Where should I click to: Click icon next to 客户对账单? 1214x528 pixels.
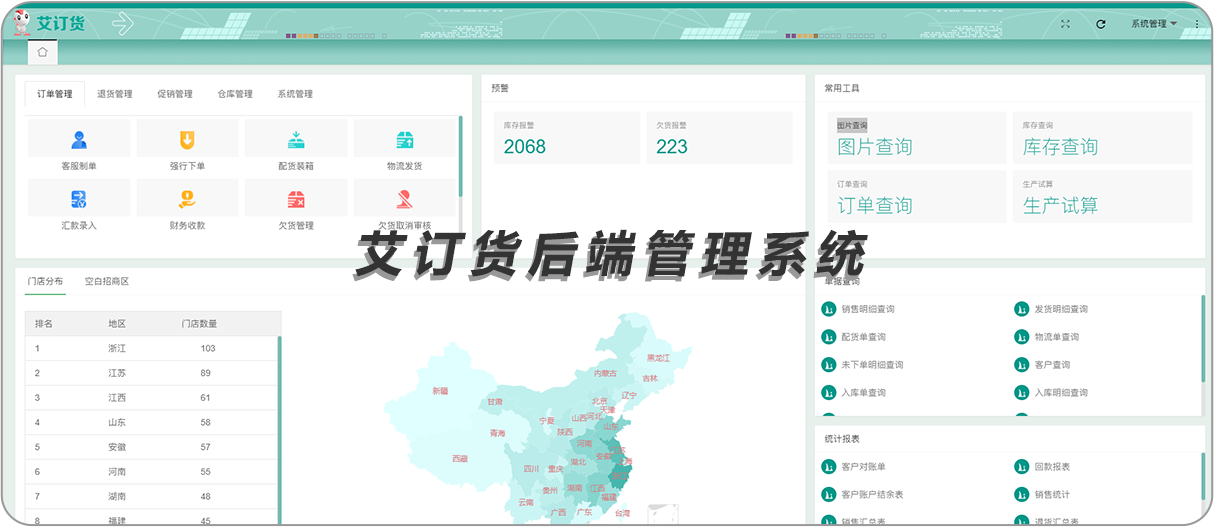(828, 467)
